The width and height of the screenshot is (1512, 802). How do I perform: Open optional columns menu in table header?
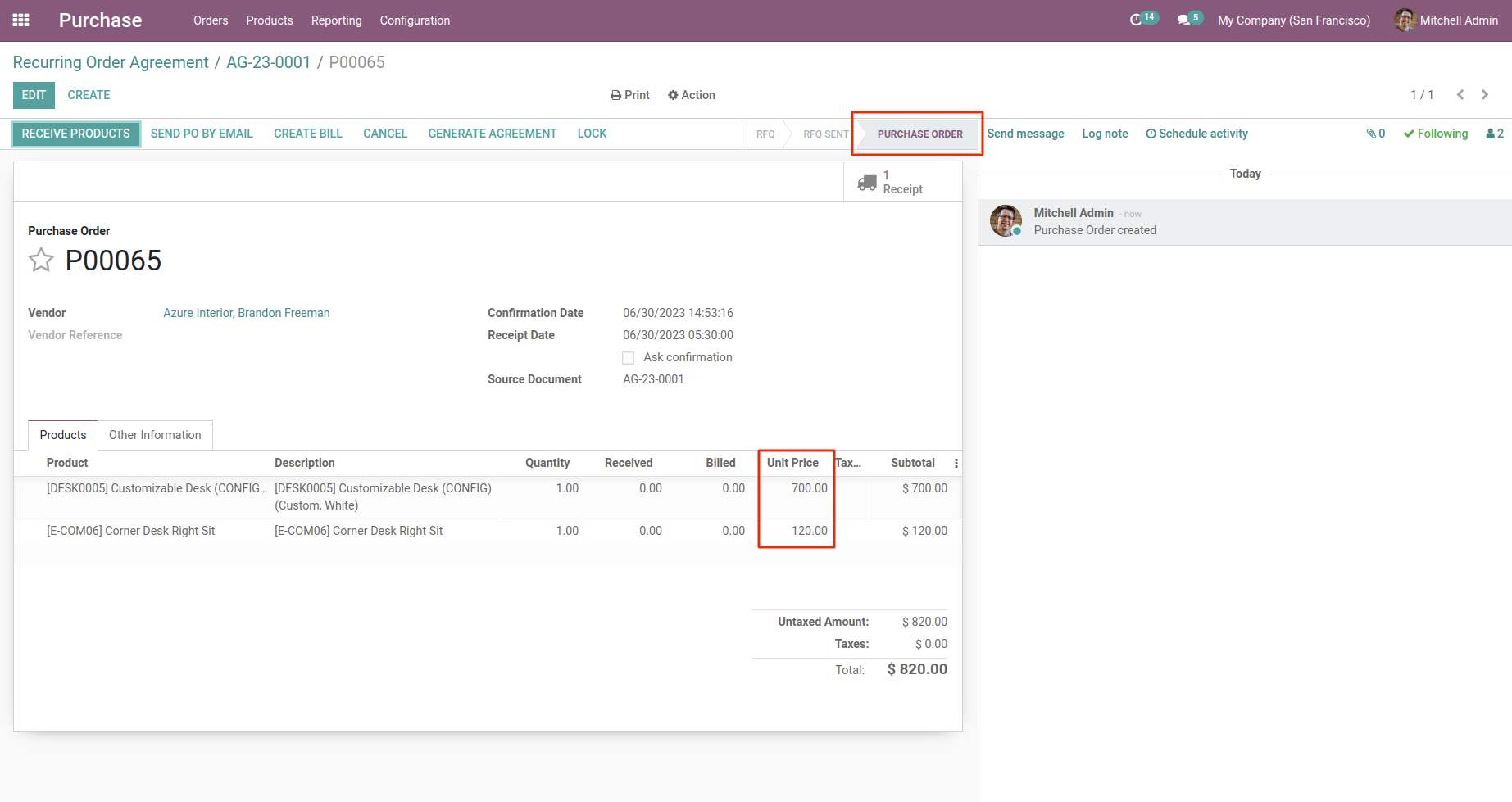tap(956, 464)
